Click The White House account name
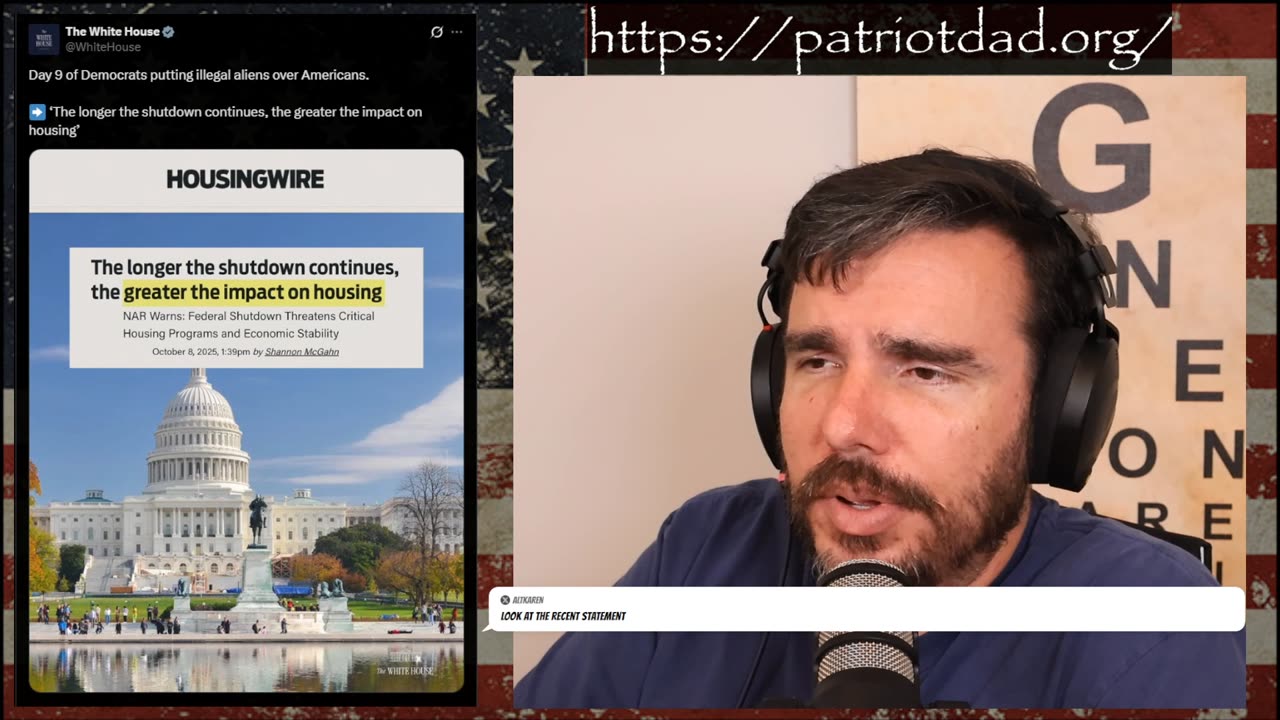Screen dimensions: 1280x720 (112, 32)
